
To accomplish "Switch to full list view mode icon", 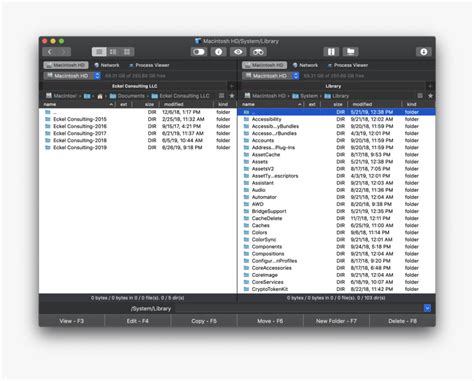I will pos(99,52).
